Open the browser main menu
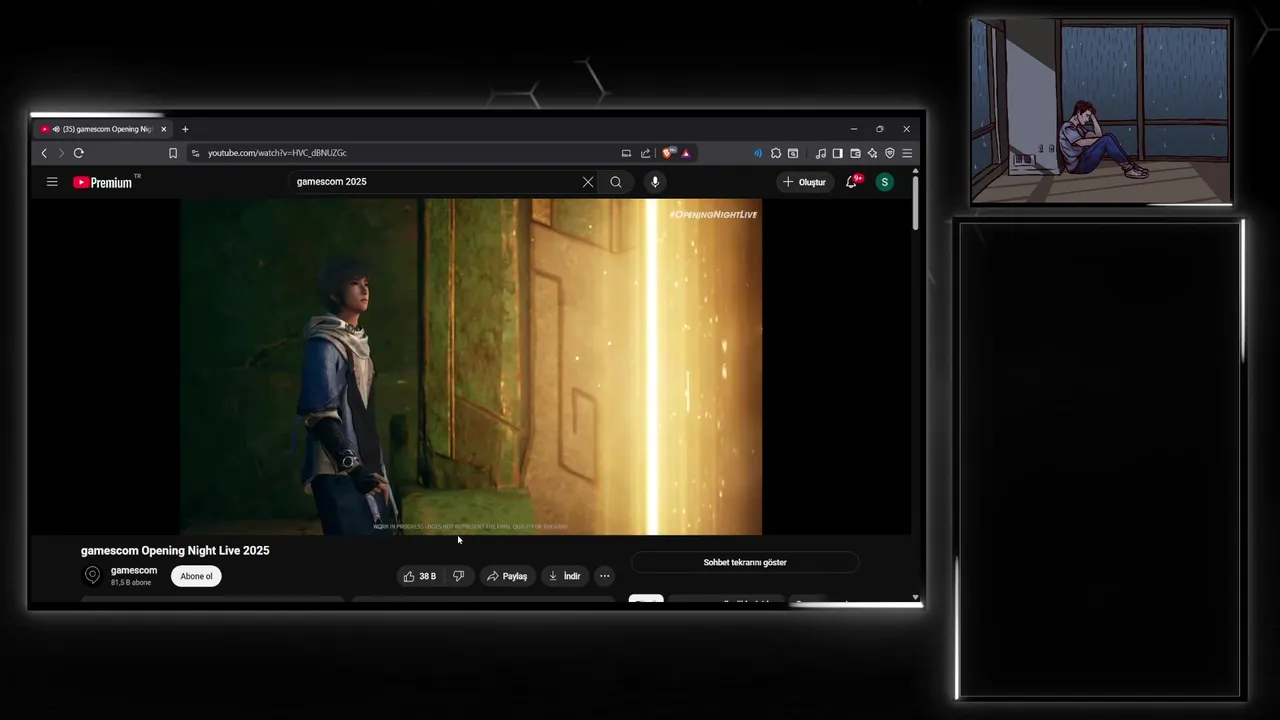Viewport: 1280px width, 720px height. click(907, 153)
